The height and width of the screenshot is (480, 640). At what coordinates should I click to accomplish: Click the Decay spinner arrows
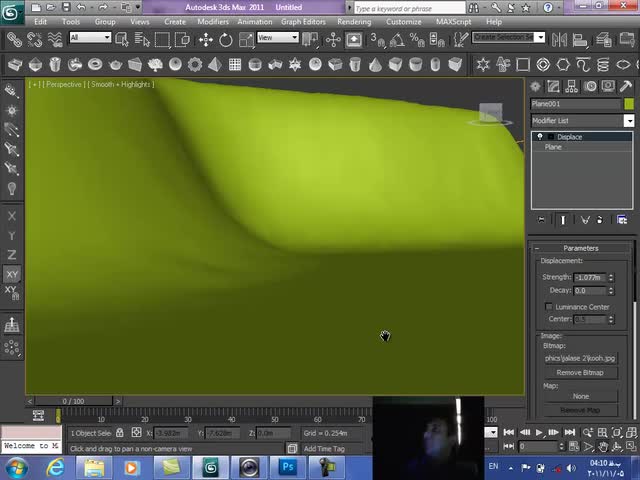(x=611, y=291)
